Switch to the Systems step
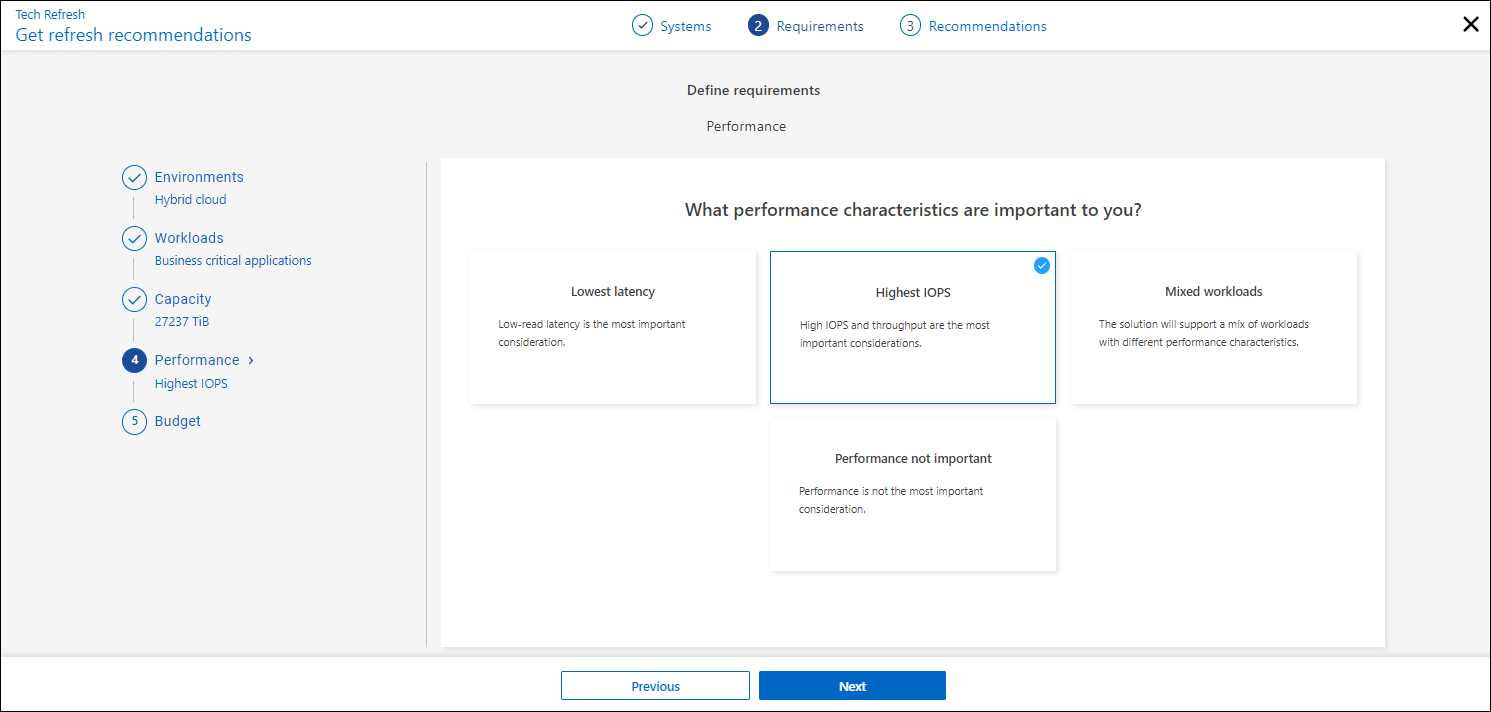 [x=687, y=25]
